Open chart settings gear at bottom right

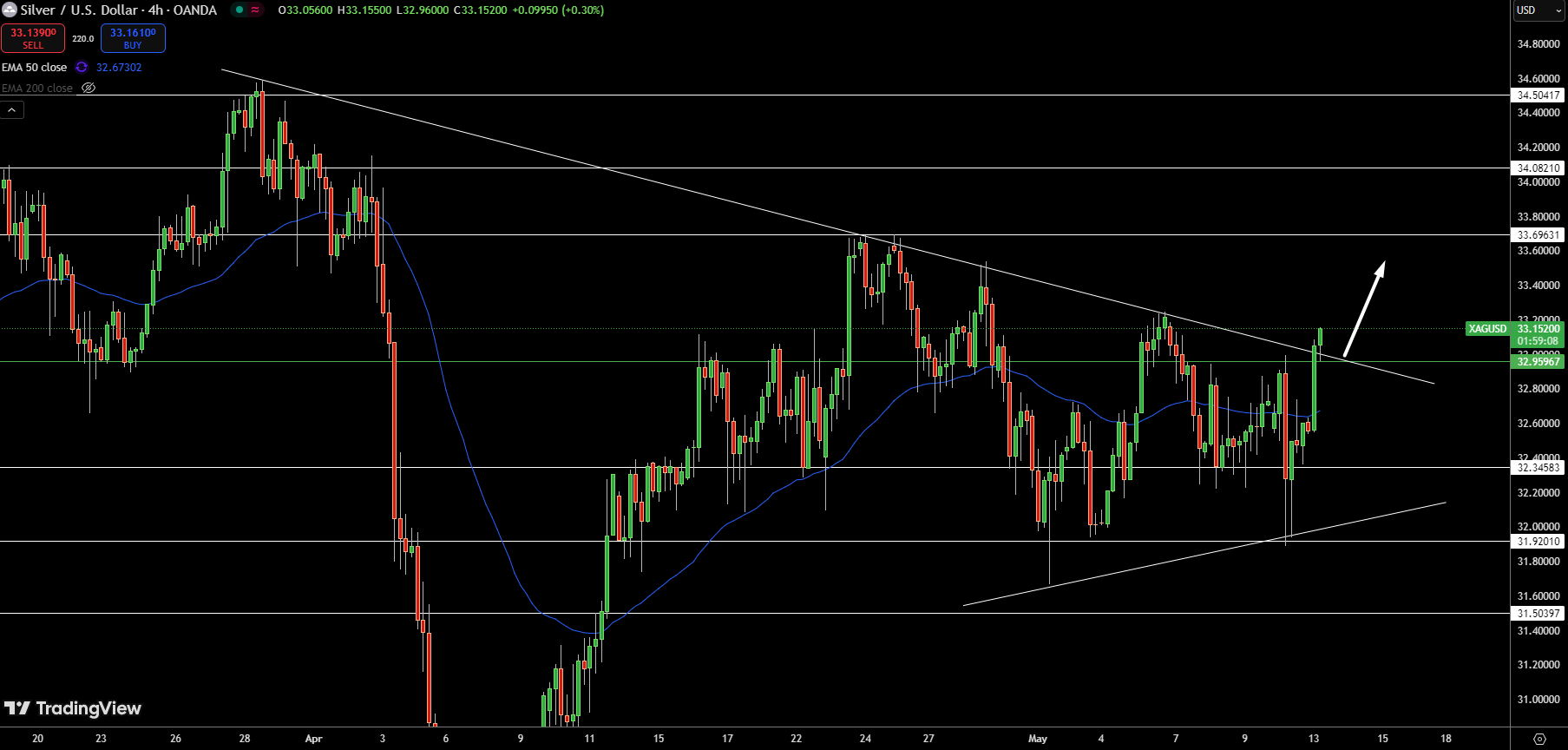click(1539, 739)
